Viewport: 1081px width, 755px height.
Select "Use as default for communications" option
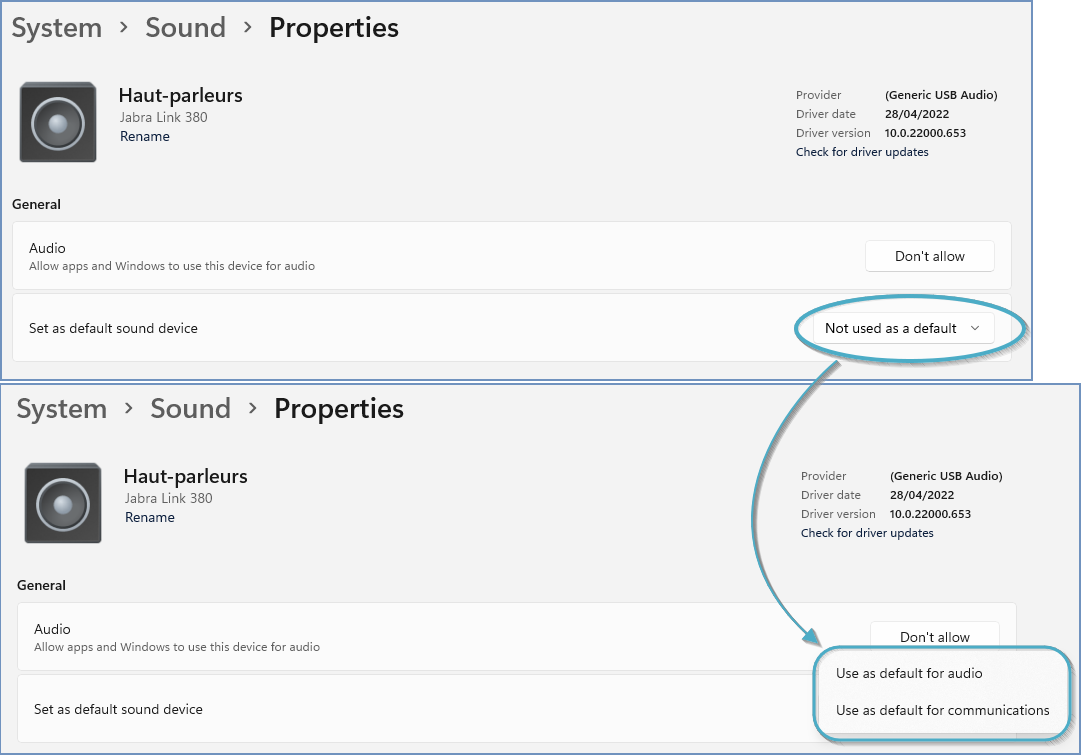(942, 710)
